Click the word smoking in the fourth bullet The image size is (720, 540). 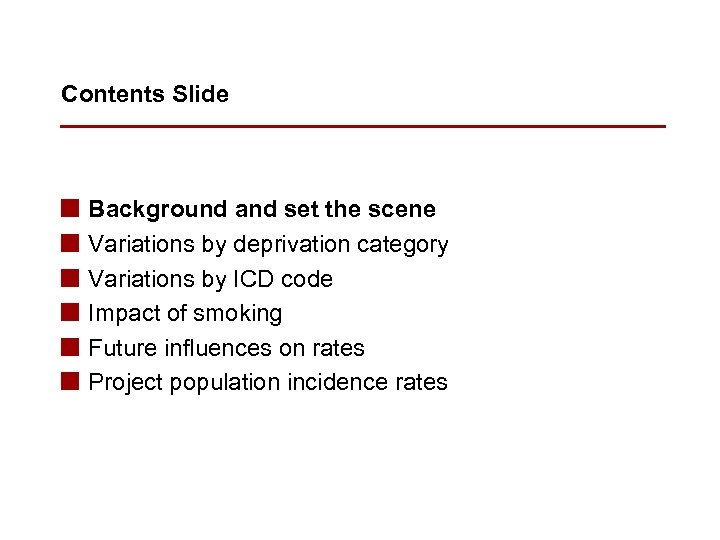238,313
